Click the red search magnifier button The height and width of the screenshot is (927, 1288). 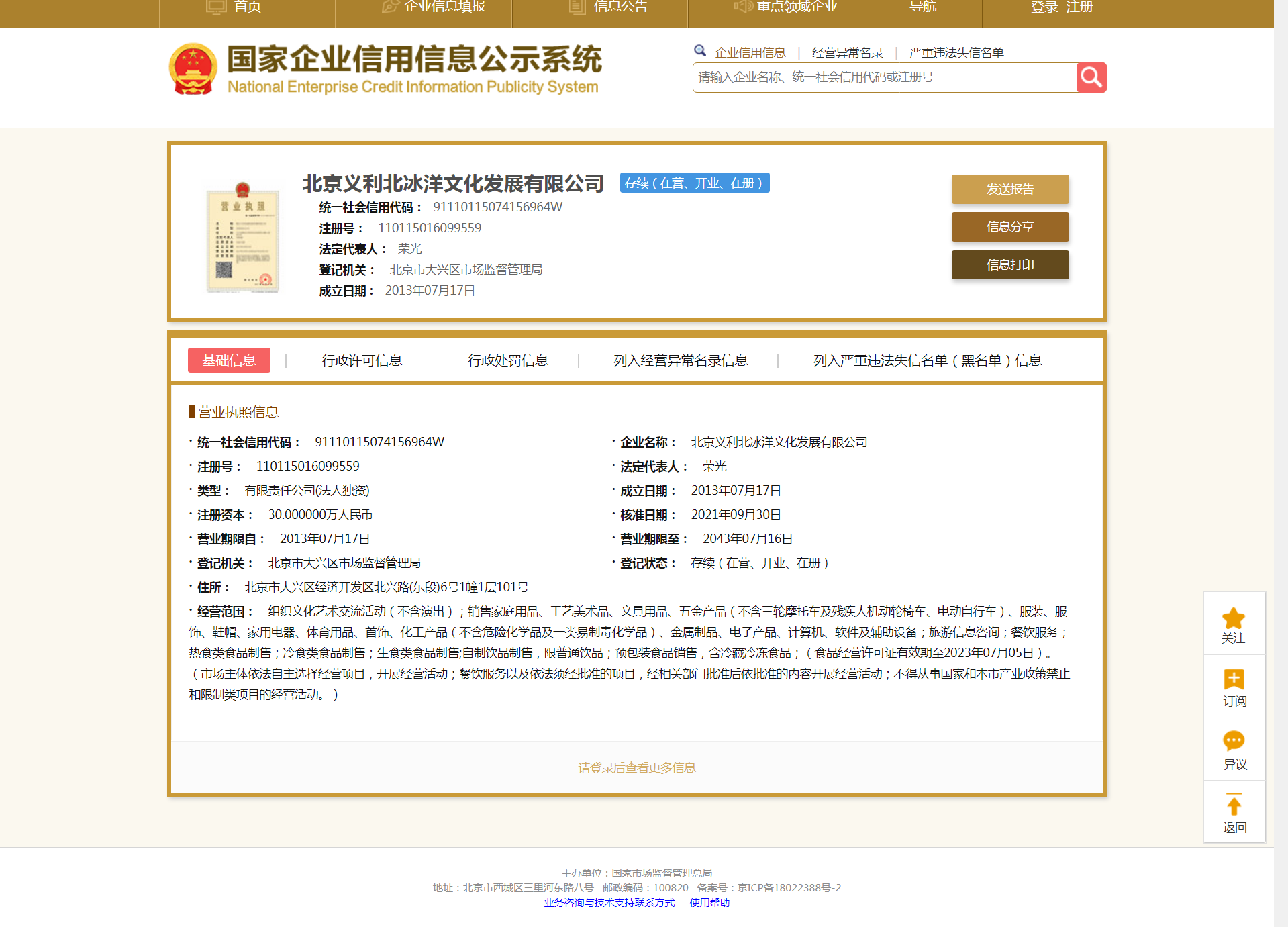pos(1091,78)
